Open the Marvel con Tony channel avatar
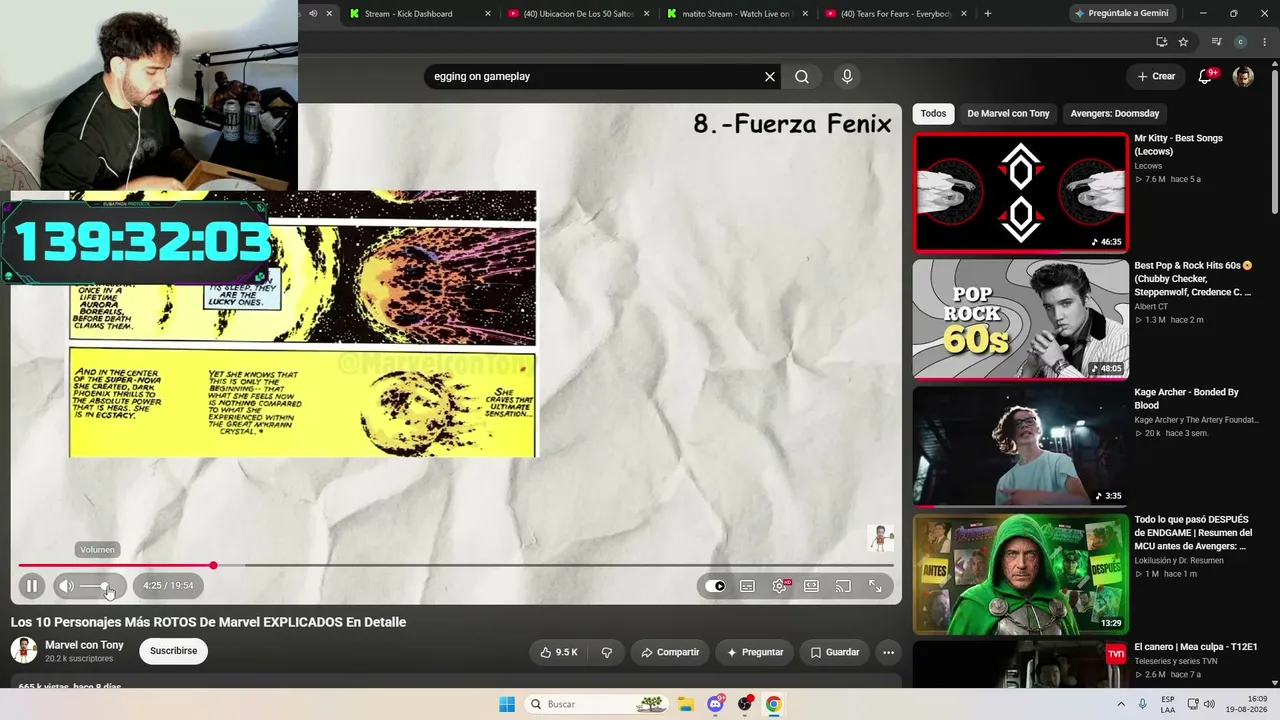The image size is (1280, 720). (x=24, y=651)
